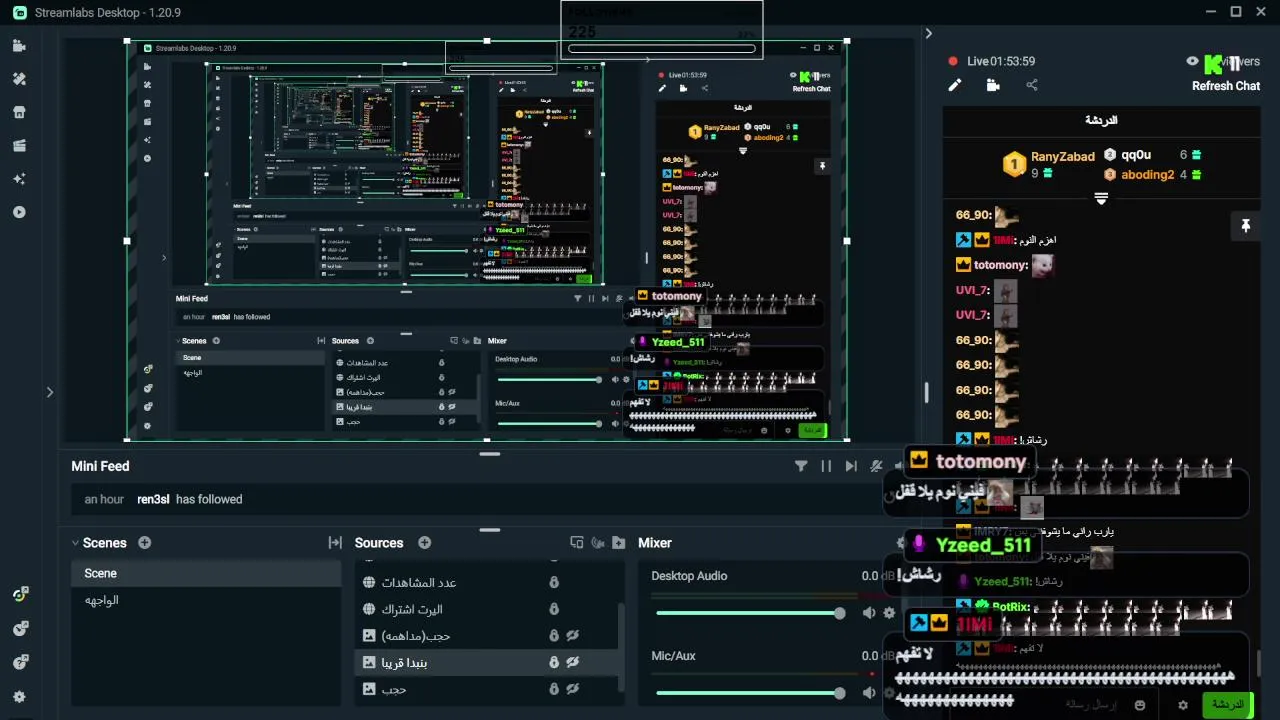Adjust the Mic/Aux volume slider
The image size is (1280, 720).
tap(750, 693)
